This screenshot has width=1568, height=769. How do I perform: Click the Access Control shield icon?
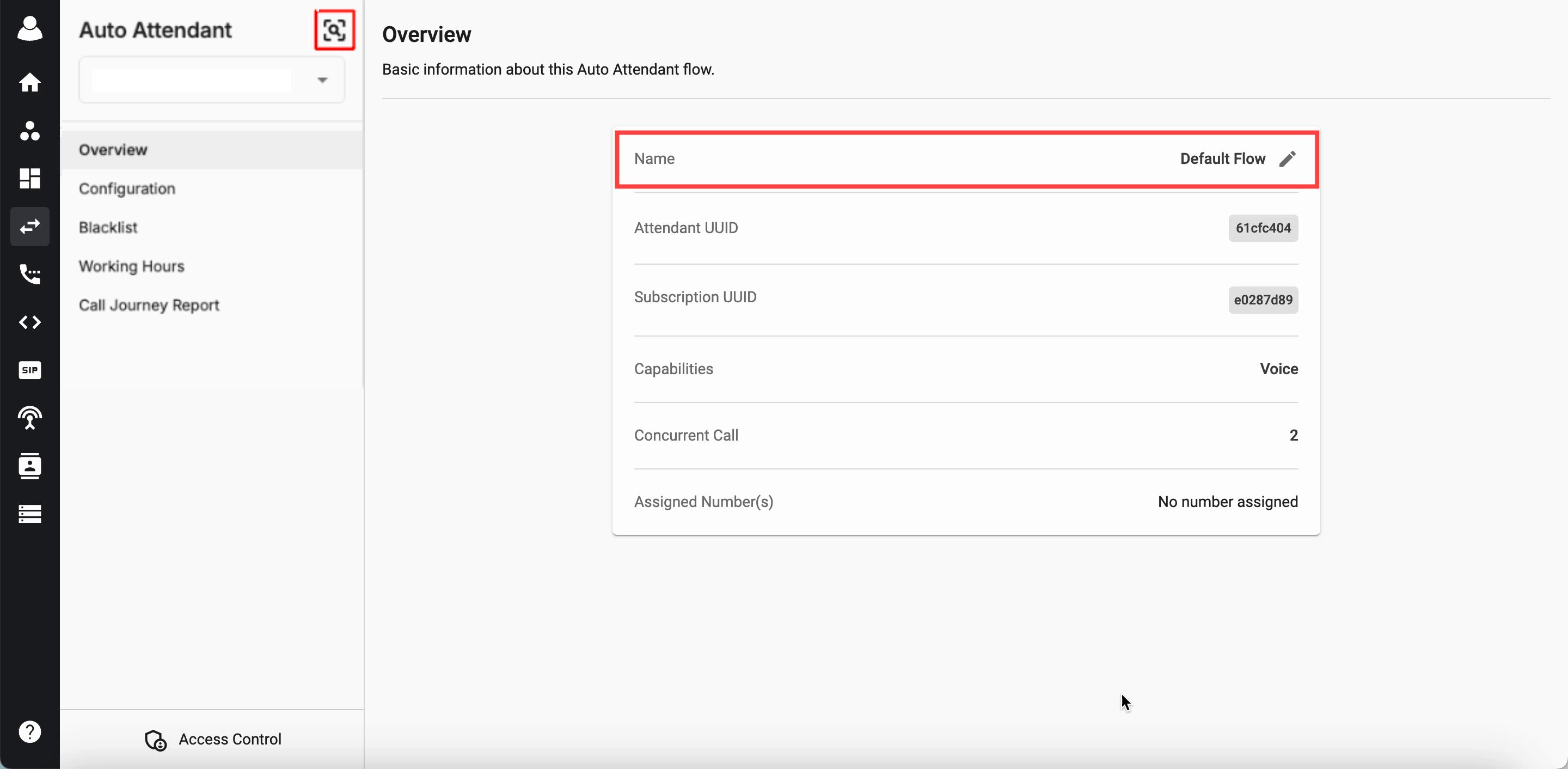156,740
